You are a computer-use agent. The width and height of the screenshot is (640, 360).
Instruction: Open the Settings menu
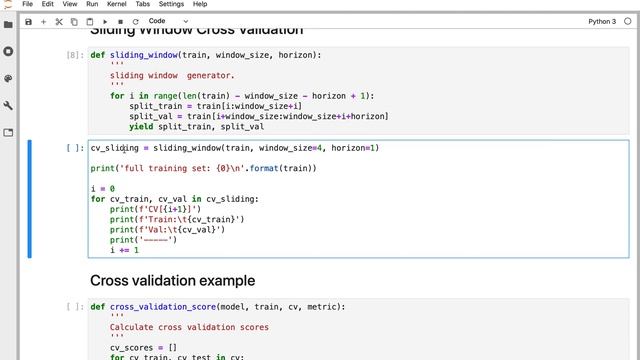171,4
